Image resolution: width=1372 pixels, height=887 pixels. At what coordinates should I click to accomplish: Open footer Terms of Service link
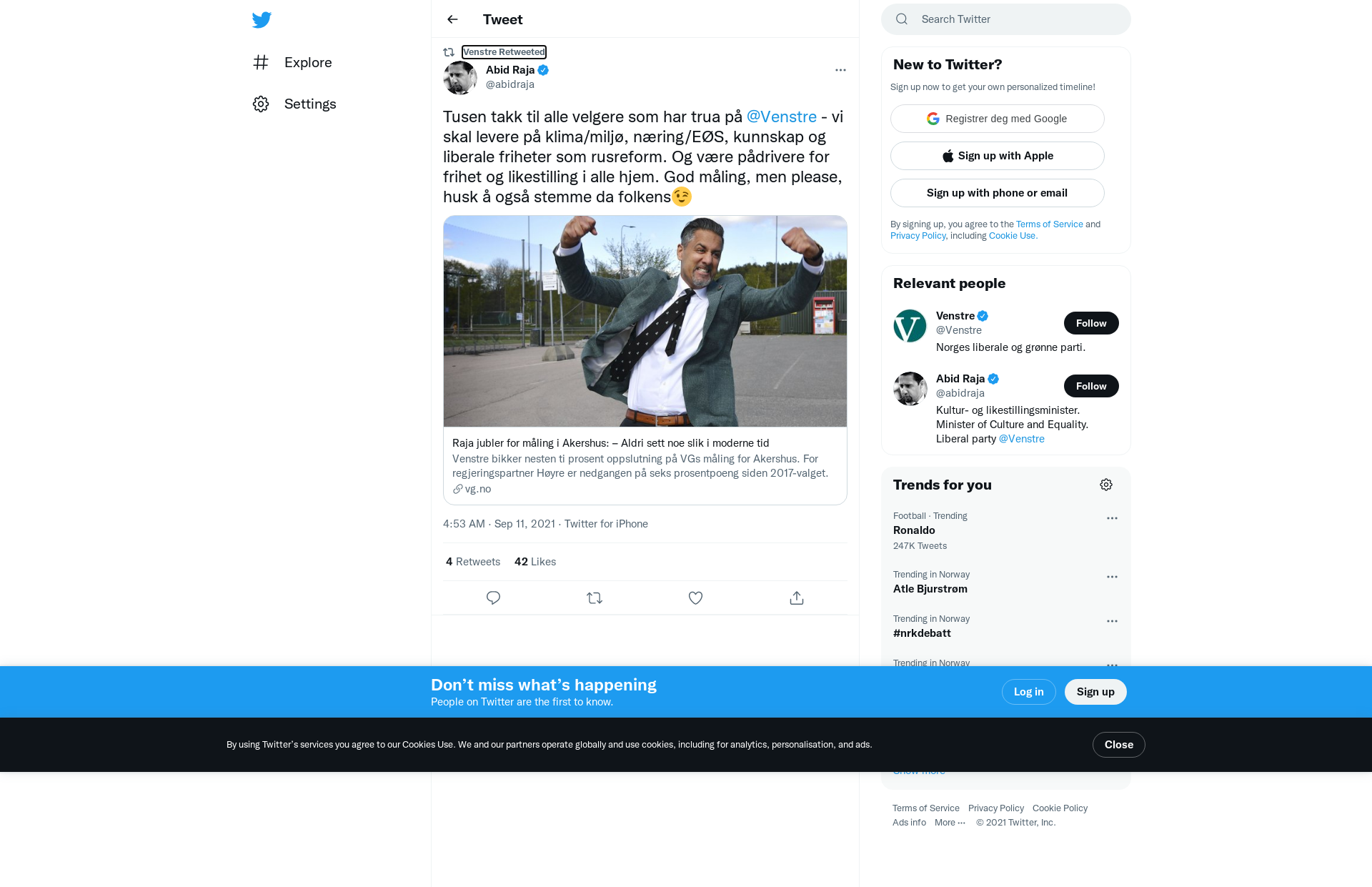point(925,808)
